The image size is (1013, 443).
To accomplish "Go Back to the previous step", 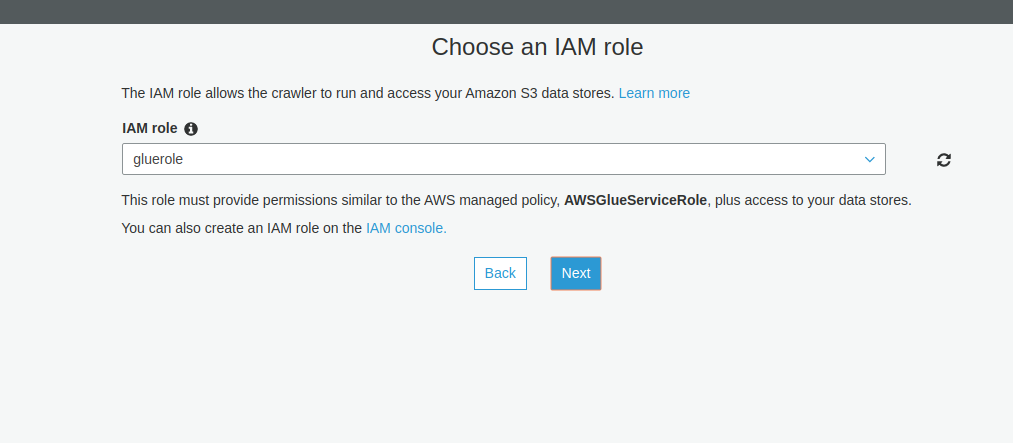I will (x=500, y=273).
